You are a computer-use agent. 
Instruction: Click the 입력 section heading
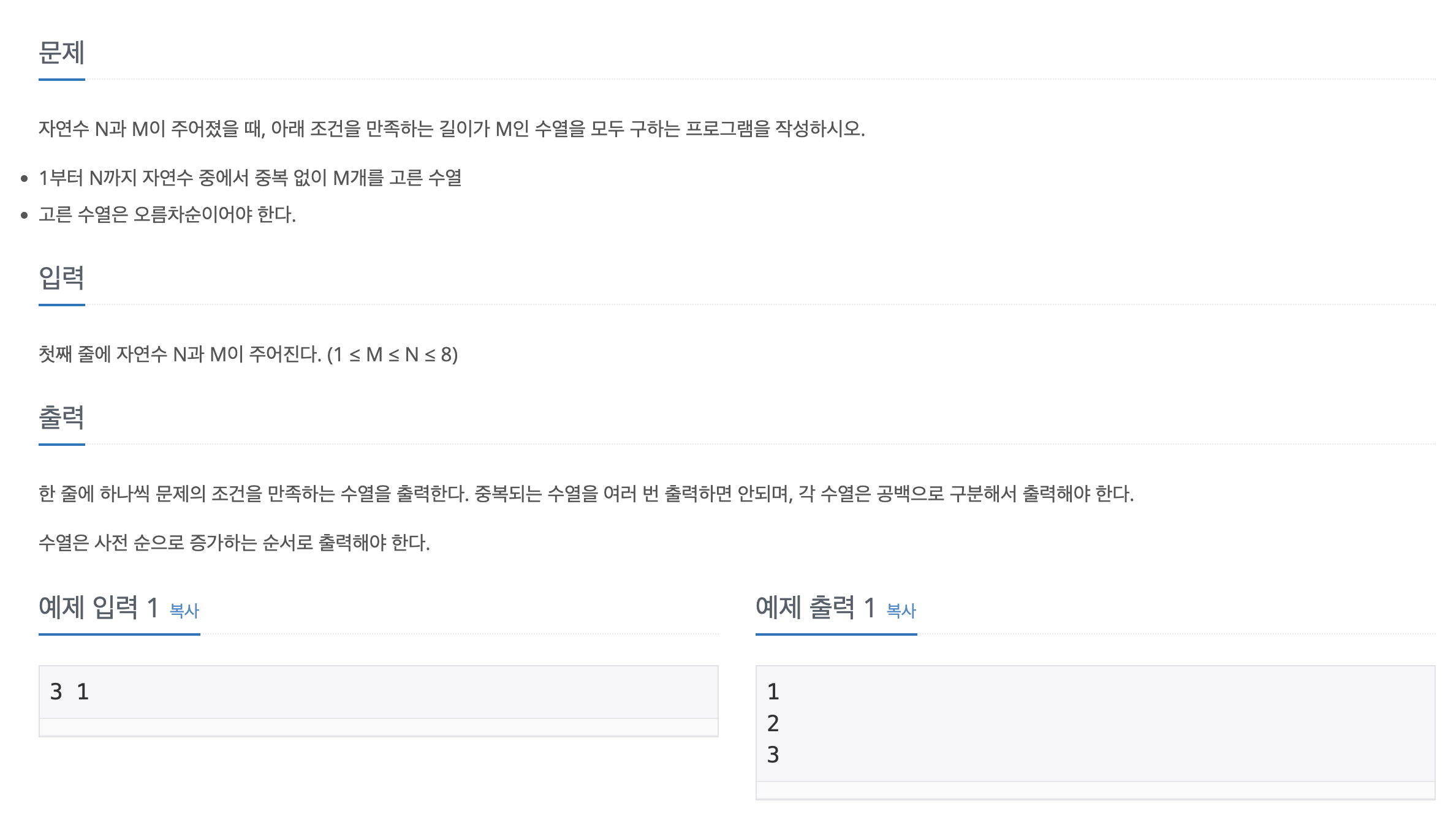pos(61,278)
